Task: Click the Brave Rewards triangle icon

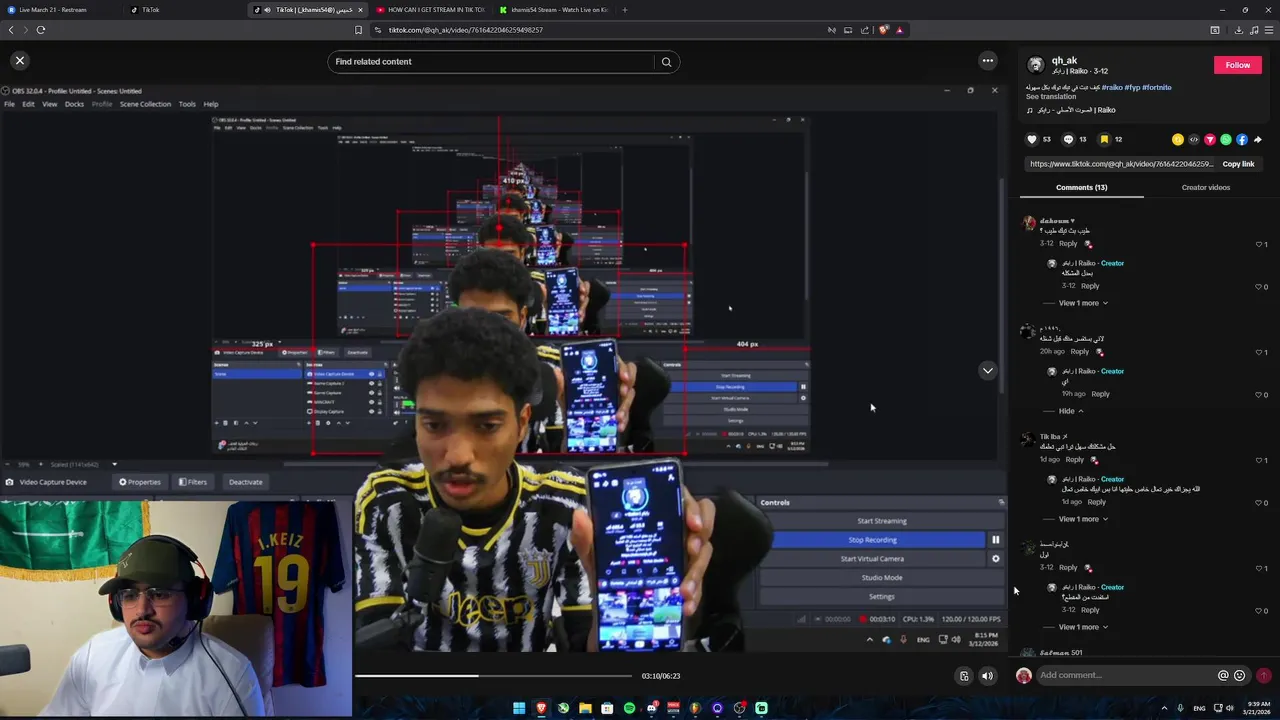Action: (x=899, y=30)
